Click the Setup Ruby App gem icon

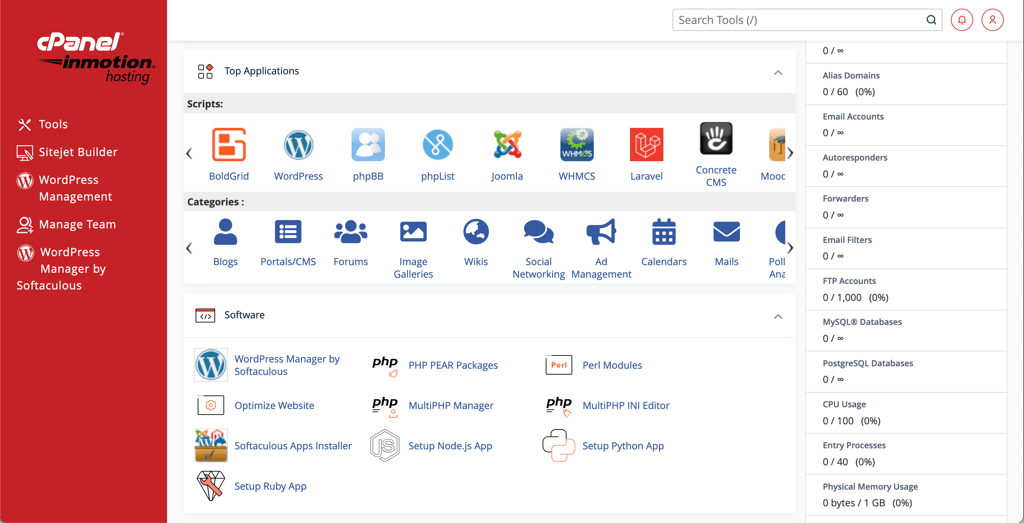pyautogui.click(x=211, y=486)
